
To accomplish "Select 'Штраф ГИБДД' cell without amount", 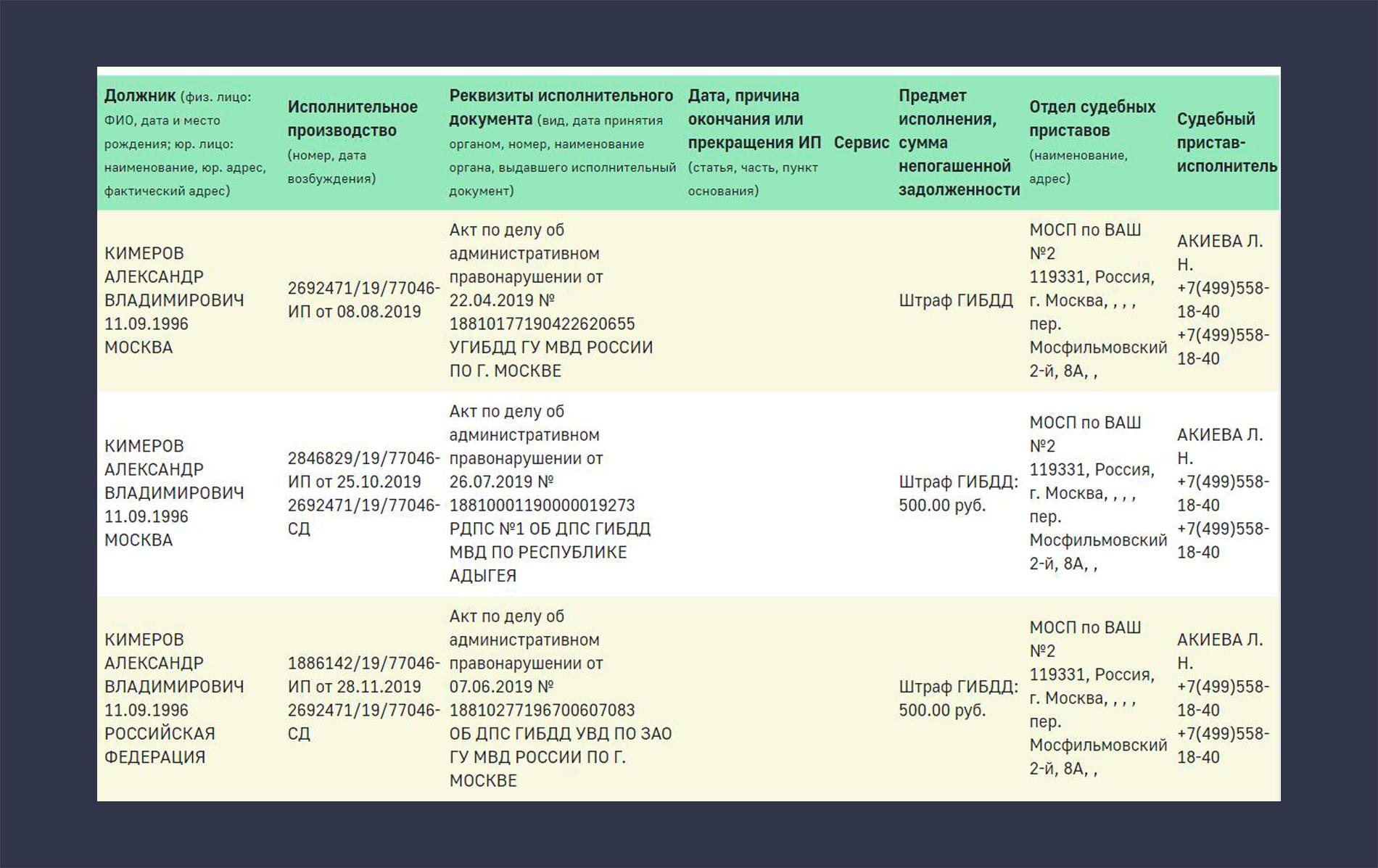I will pyautogui.click(x=955, y=300).
